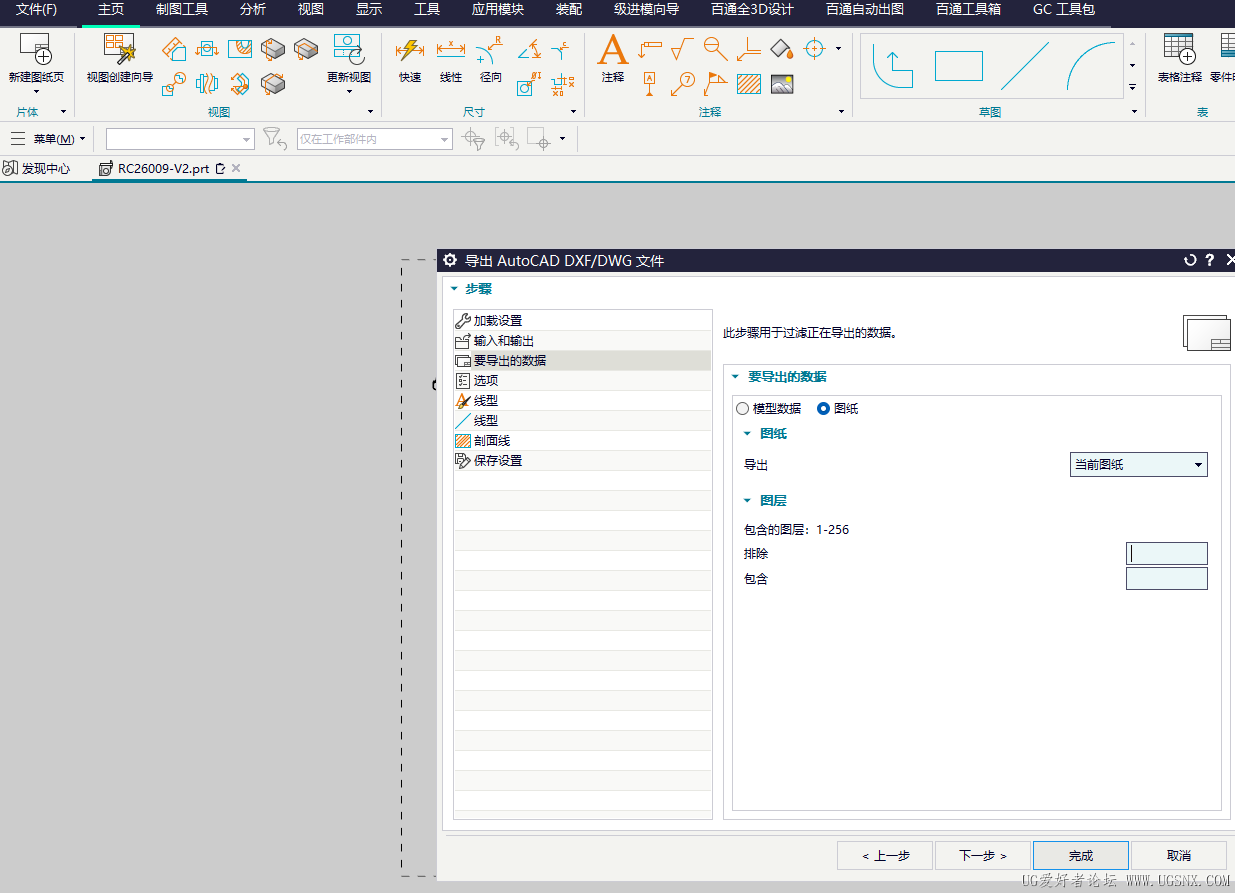Viewport: 1235px width, 893px height.
Task: Open the 文件(F) menu
Action: click(x=36, y=10)
